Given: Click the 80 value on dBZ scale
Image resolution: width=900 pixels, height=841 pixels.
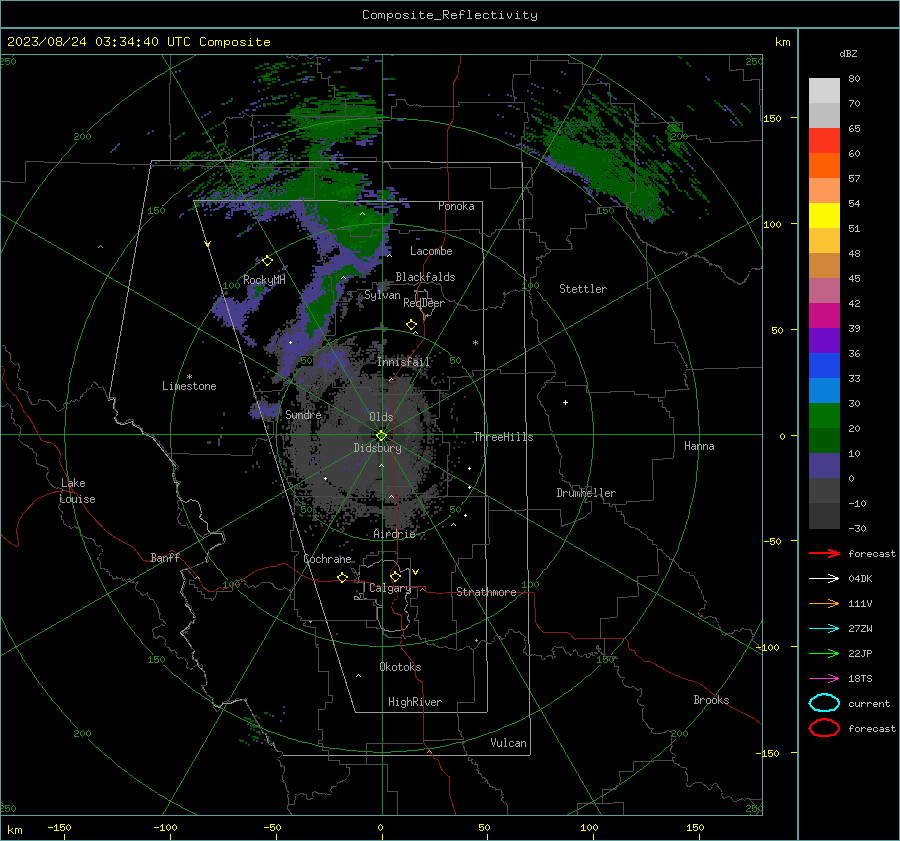Looking at the screenshot, I should [854, 79].
